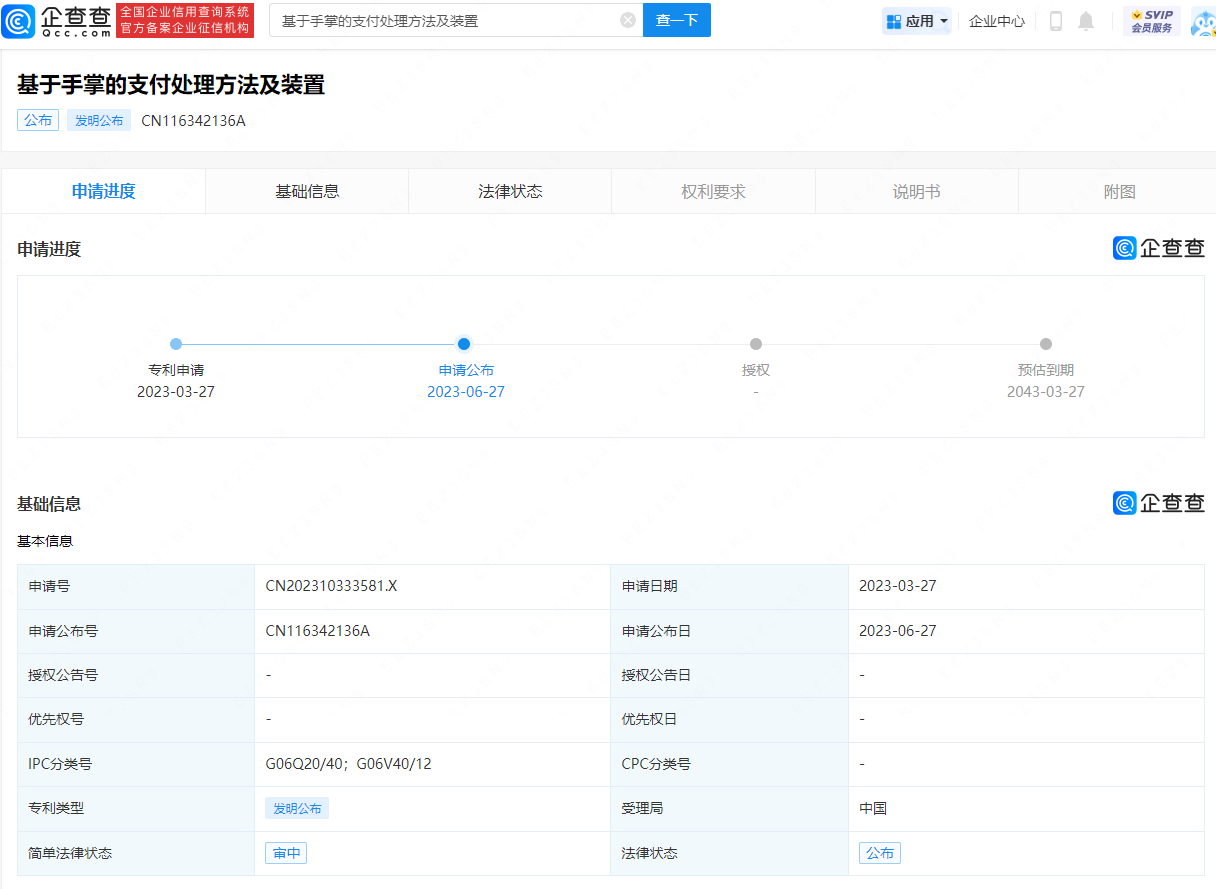
Task: Open the user avatar in the top-right corner
Action: pos(1203,21)
